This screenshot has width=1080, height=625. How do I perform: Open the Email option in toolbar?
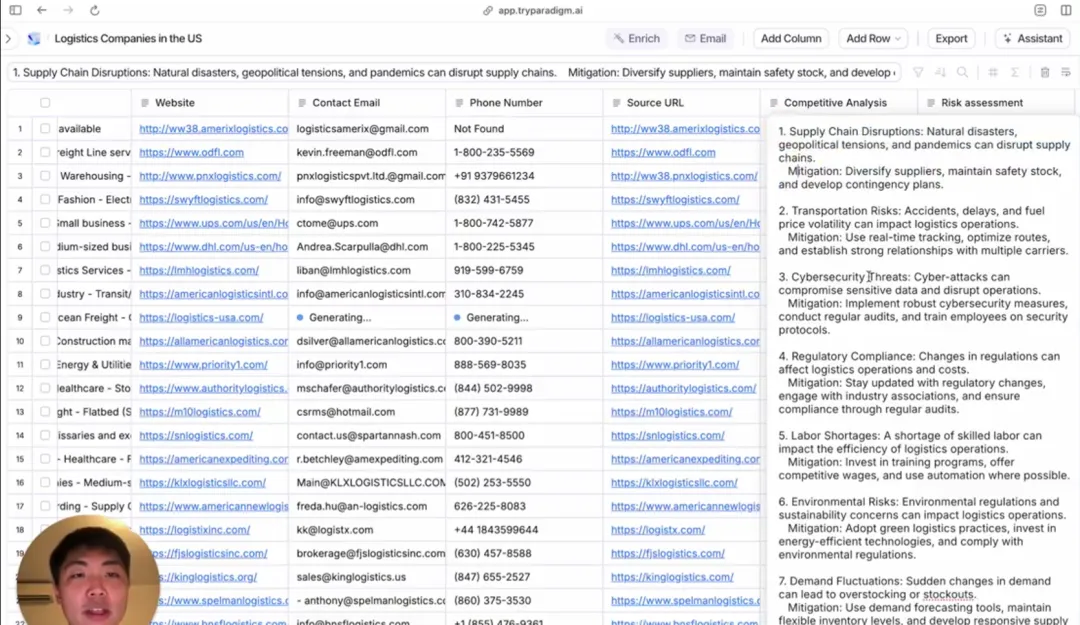tap(704, 39)
